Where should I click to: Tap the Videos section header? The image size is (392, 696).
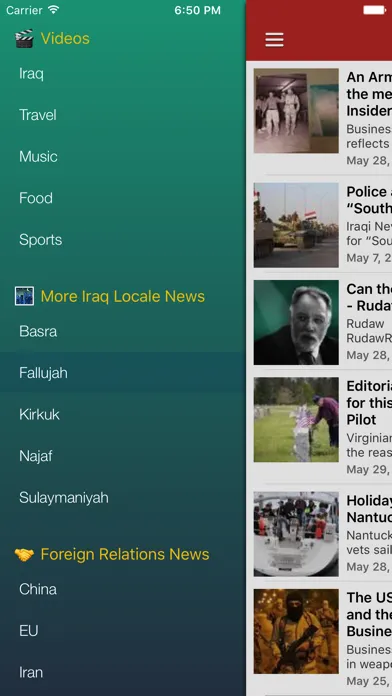[x=65, y=39]
